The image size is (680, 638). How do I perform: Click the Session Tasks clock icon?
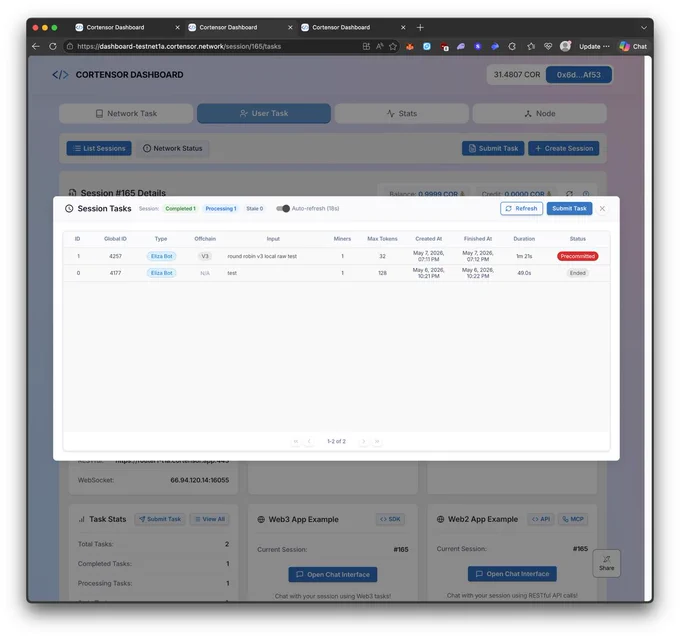click(x=69, y=209)
